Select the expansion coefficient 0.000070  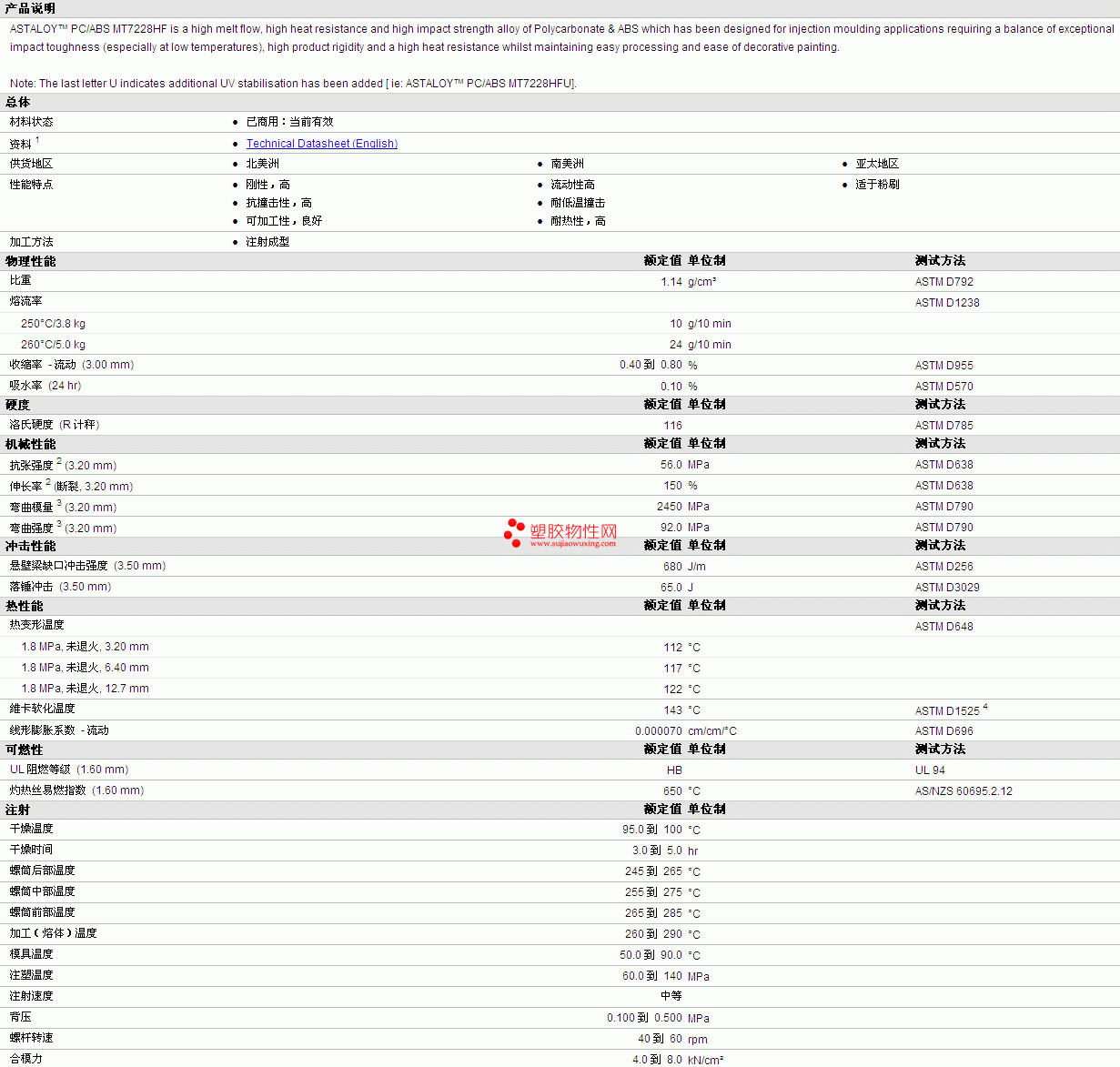pos(659,731)
